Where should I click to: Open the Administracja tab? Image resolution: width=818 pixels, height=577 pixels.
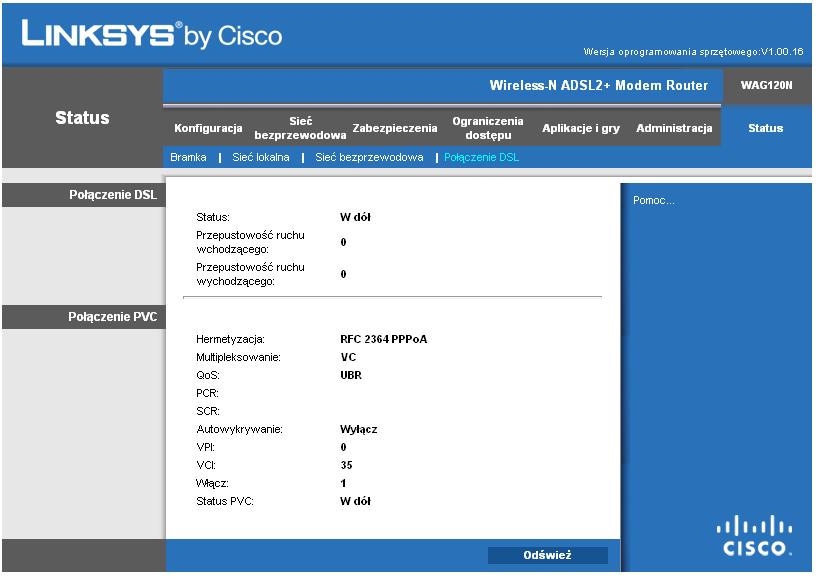tap(674, 128)
